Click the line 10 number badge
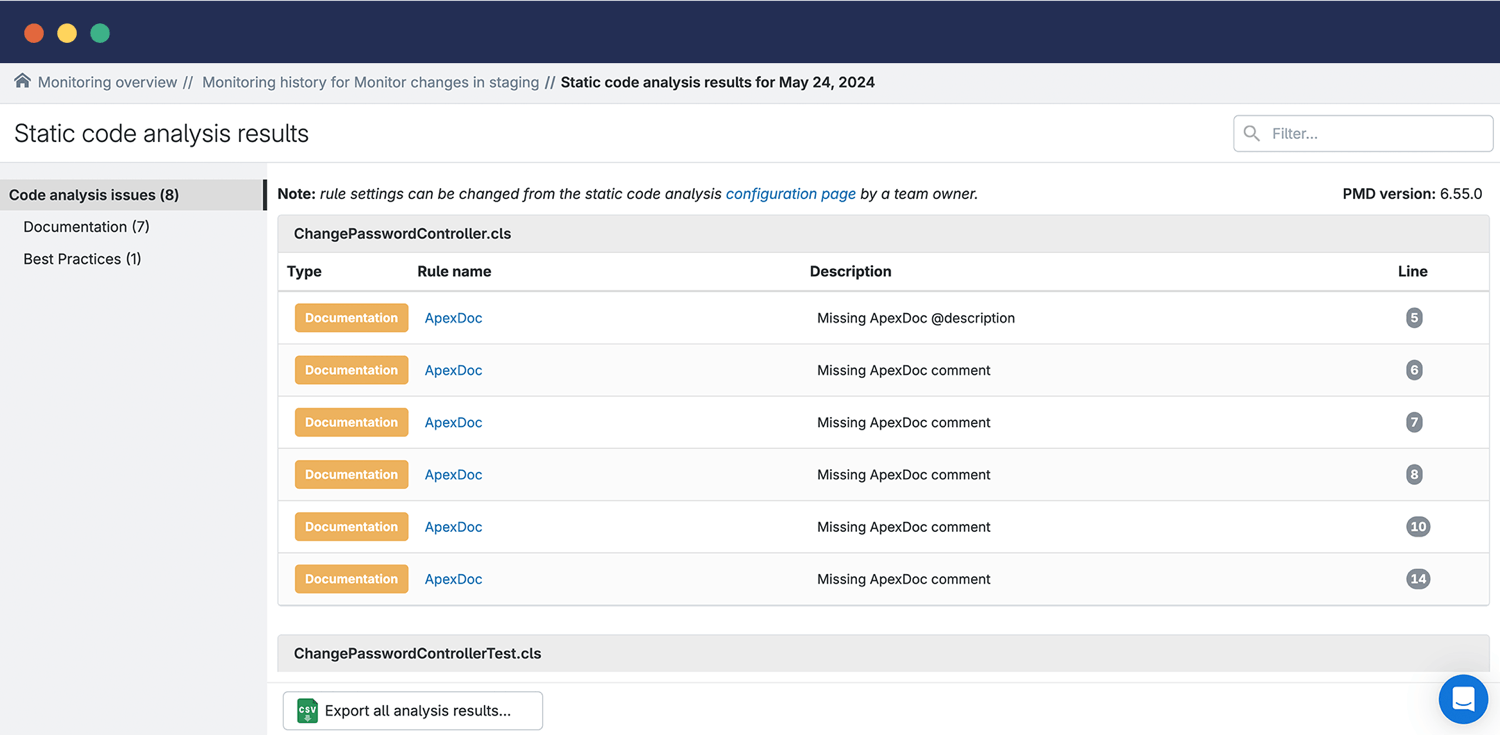This screenshot has width=1500, height=735. [x=1417, y=527]
